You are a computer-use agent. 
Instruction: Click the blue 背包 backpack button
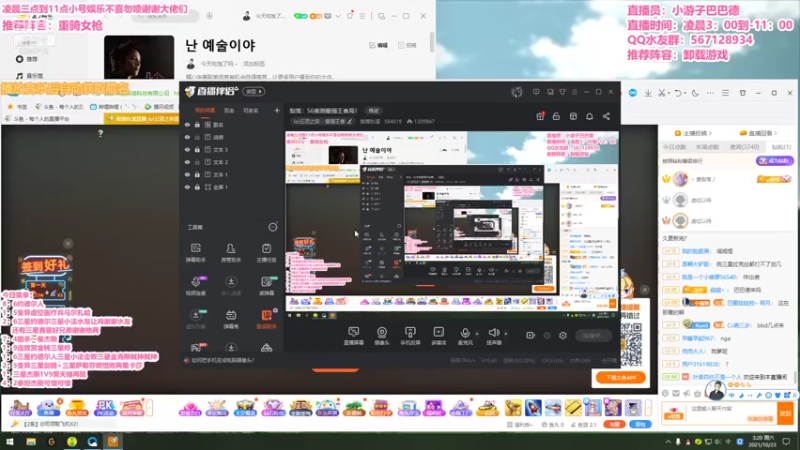[x=640, y=424]
